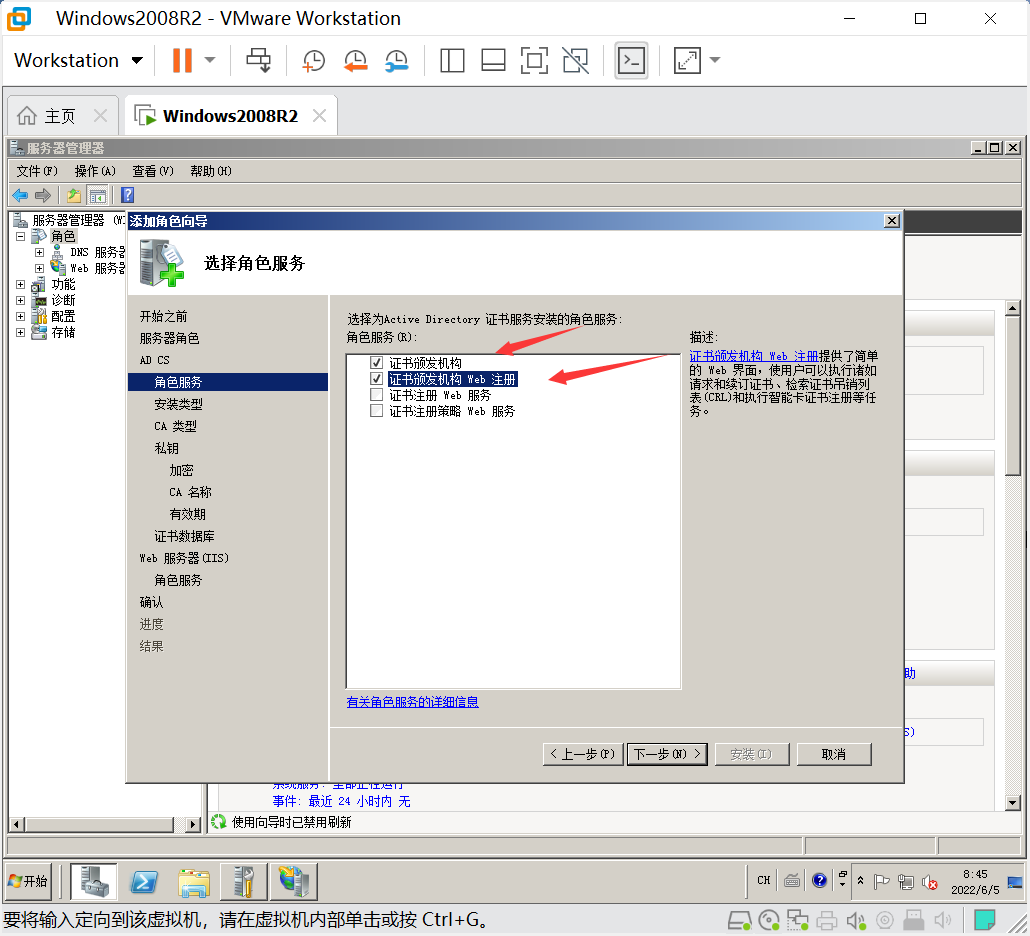The height and width of the screenshot is (936, 1030).
Task: Go to 服务器角色 wizard step
Action: [169, 338]
